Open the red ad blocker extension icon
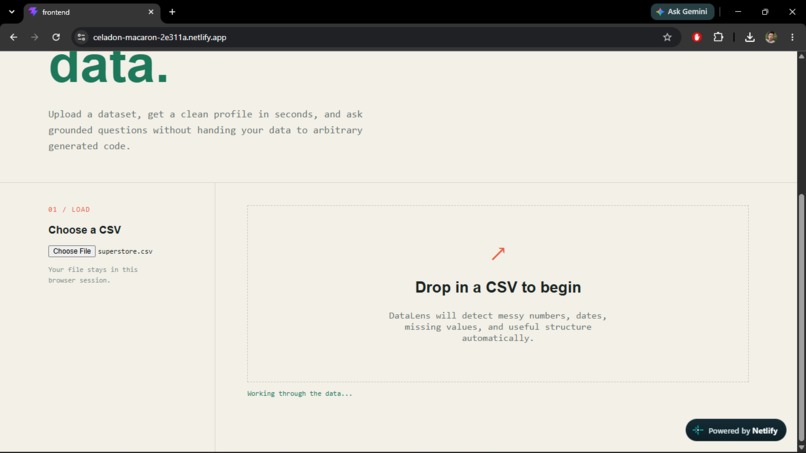Image resolution: width=806 pixels, height=453 pixels. 697,37
